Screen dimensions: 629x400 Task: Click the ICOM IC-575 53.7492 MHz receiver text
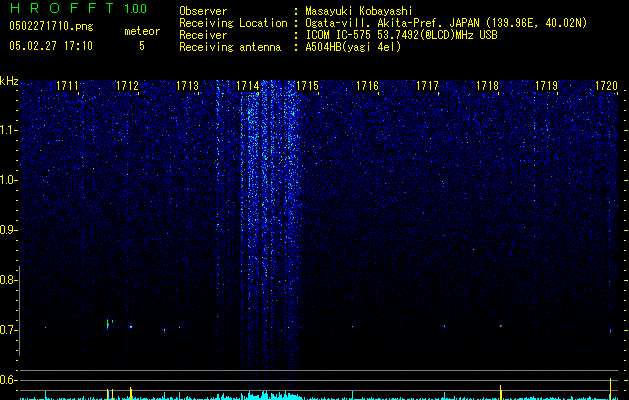tap(401, 35)
